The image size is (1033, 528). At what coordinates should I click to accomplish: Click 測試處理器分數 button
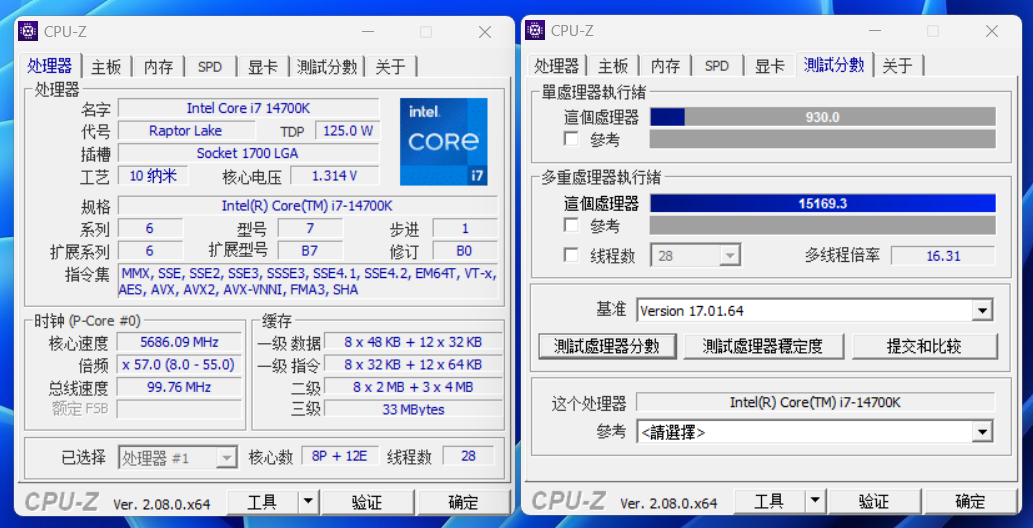coord(607,345)
